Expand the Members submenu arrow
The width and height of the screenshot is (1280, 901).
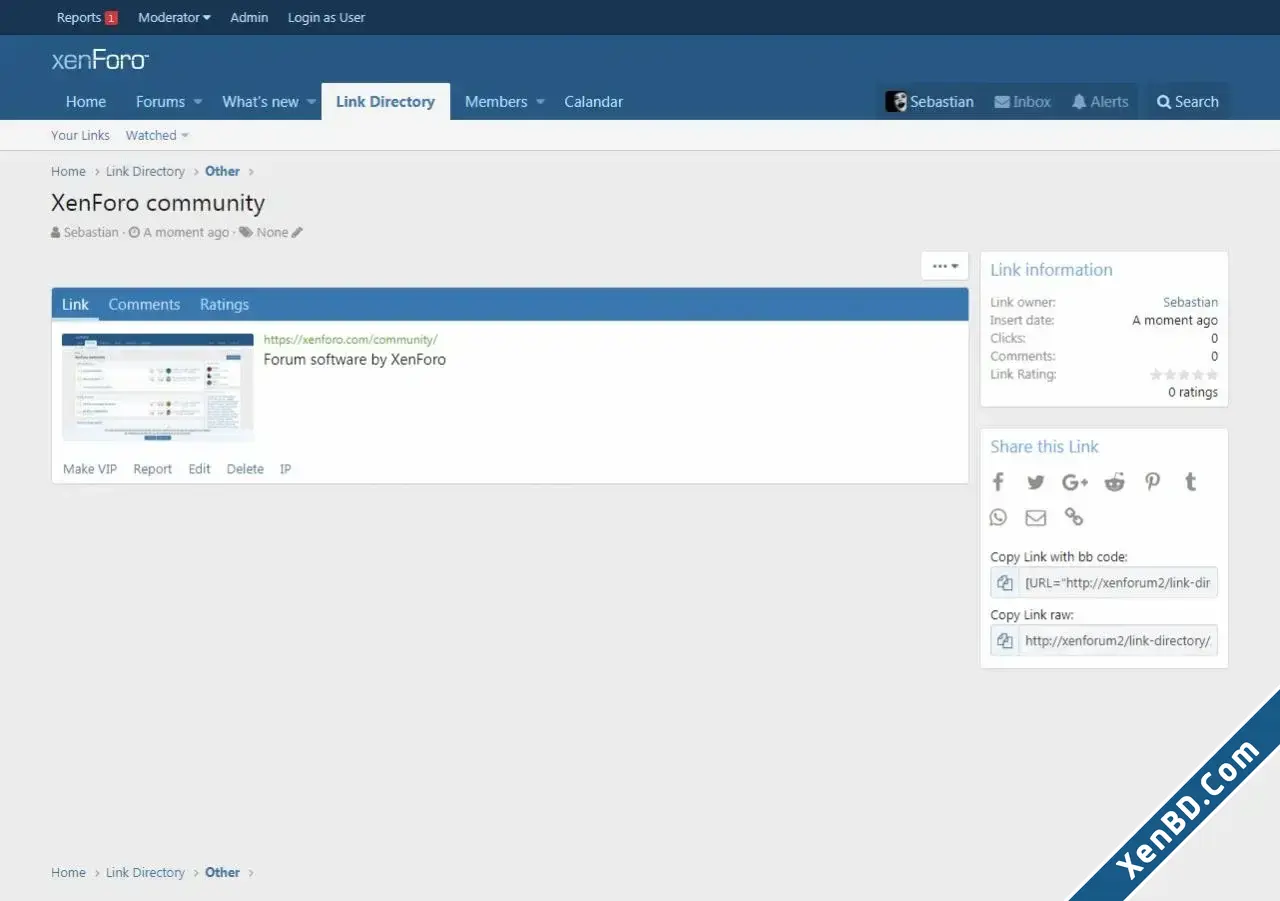[x=540, y=102]
